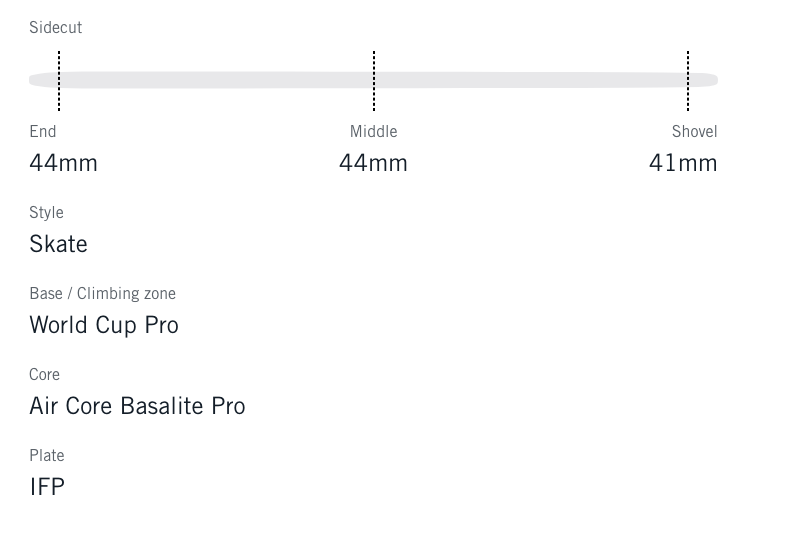Click the Core label

pos(44,375)
